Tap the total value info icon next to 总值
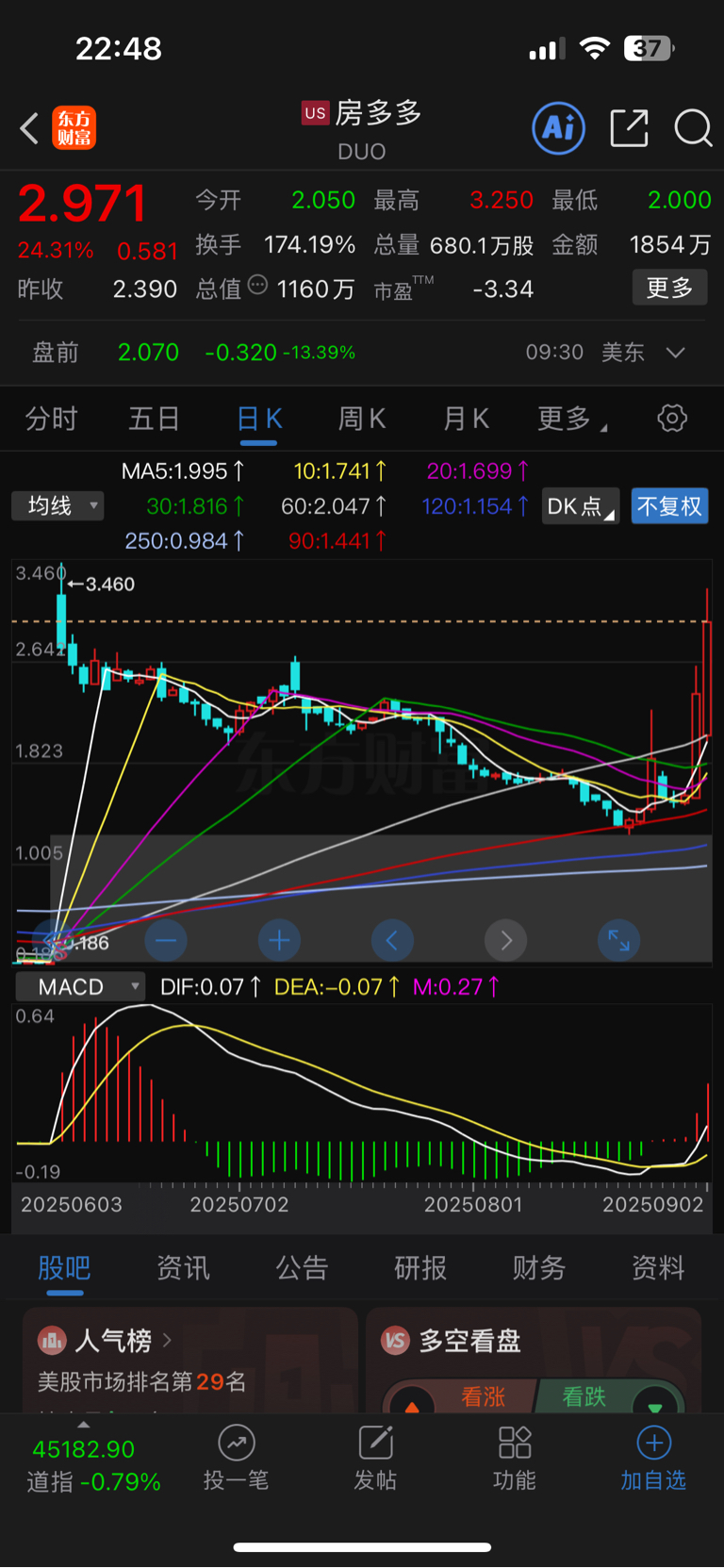 [257, 285]
